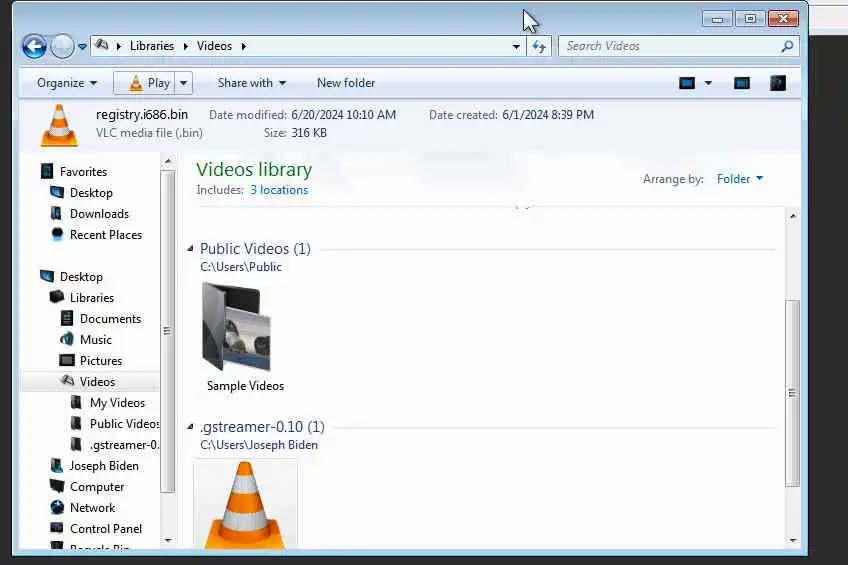
Task: Refresh the Videos folder view
Action: 539,47
